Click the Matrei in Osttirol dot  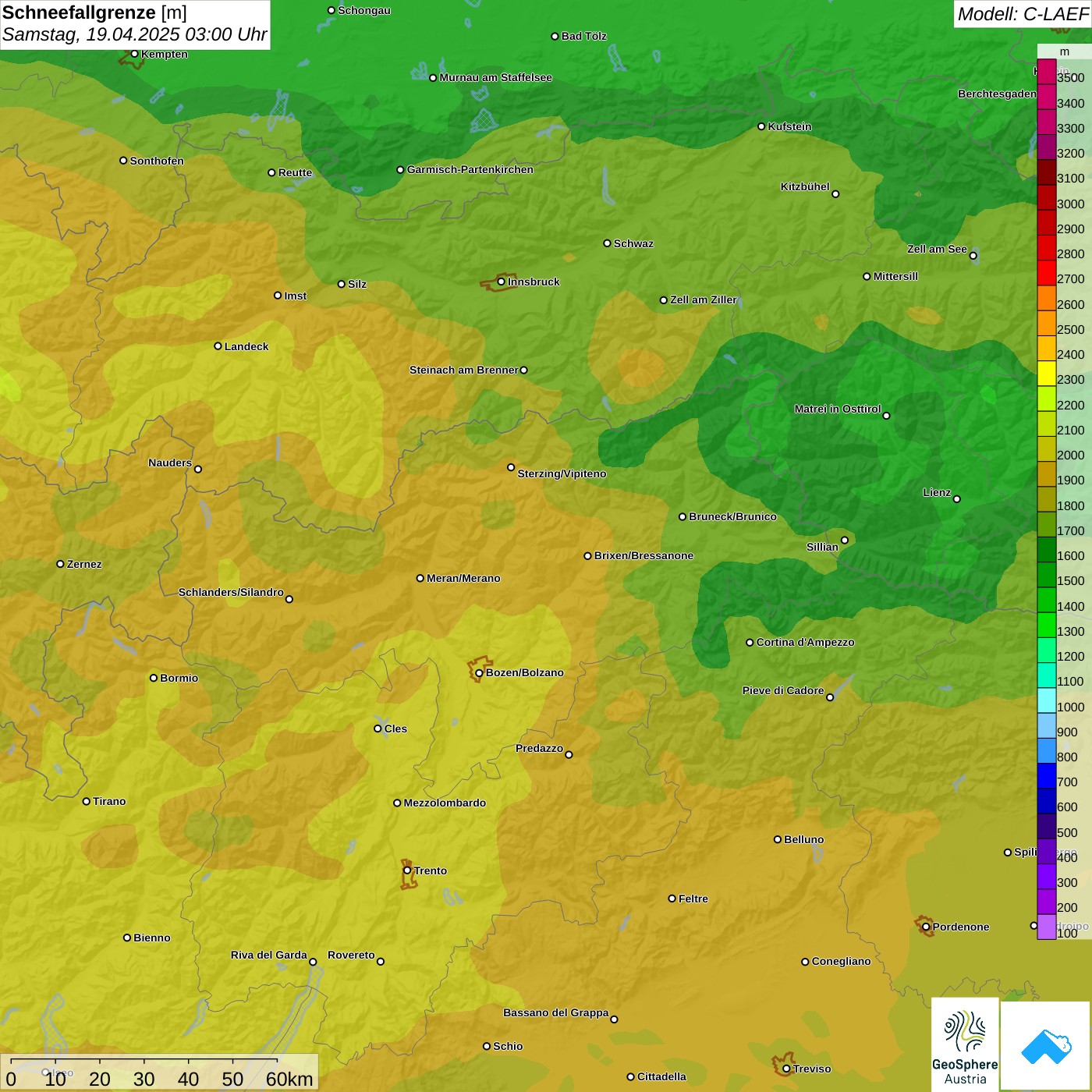[886, 416]
